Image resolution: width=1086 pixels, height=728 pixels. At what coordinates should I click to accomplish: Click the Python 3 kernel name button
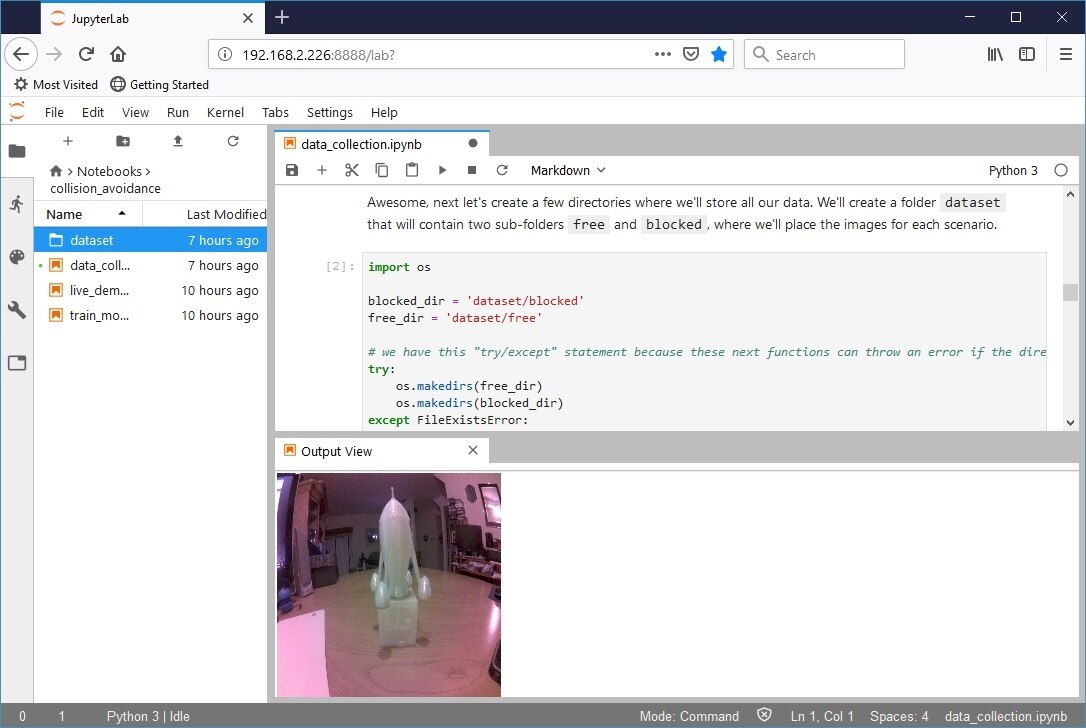click(x=1013, y=170)
